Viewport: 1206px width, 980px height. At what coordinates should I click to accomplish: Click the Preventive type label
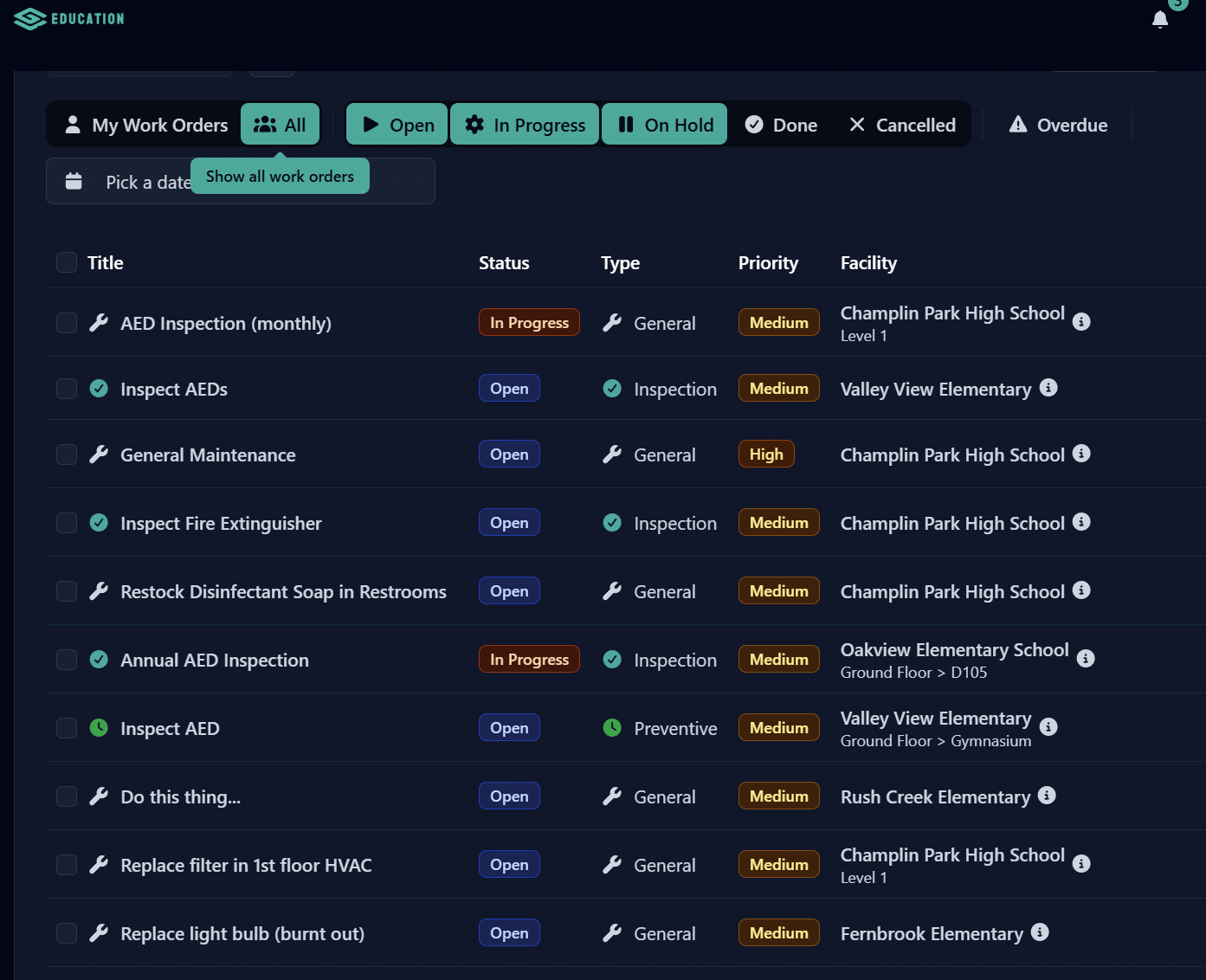[x=675, y=728]
